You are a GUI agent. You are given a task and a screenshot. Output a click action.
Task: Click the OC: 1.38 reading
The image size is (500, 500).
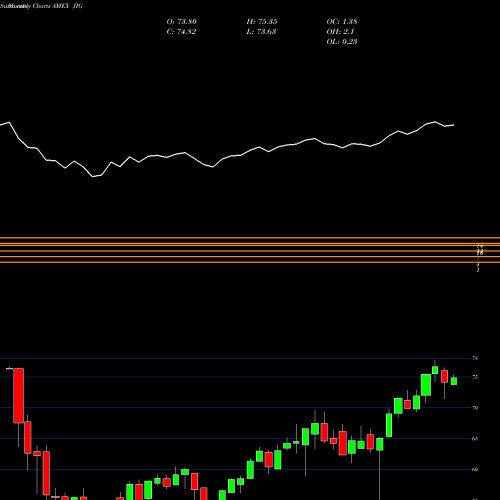342,22
